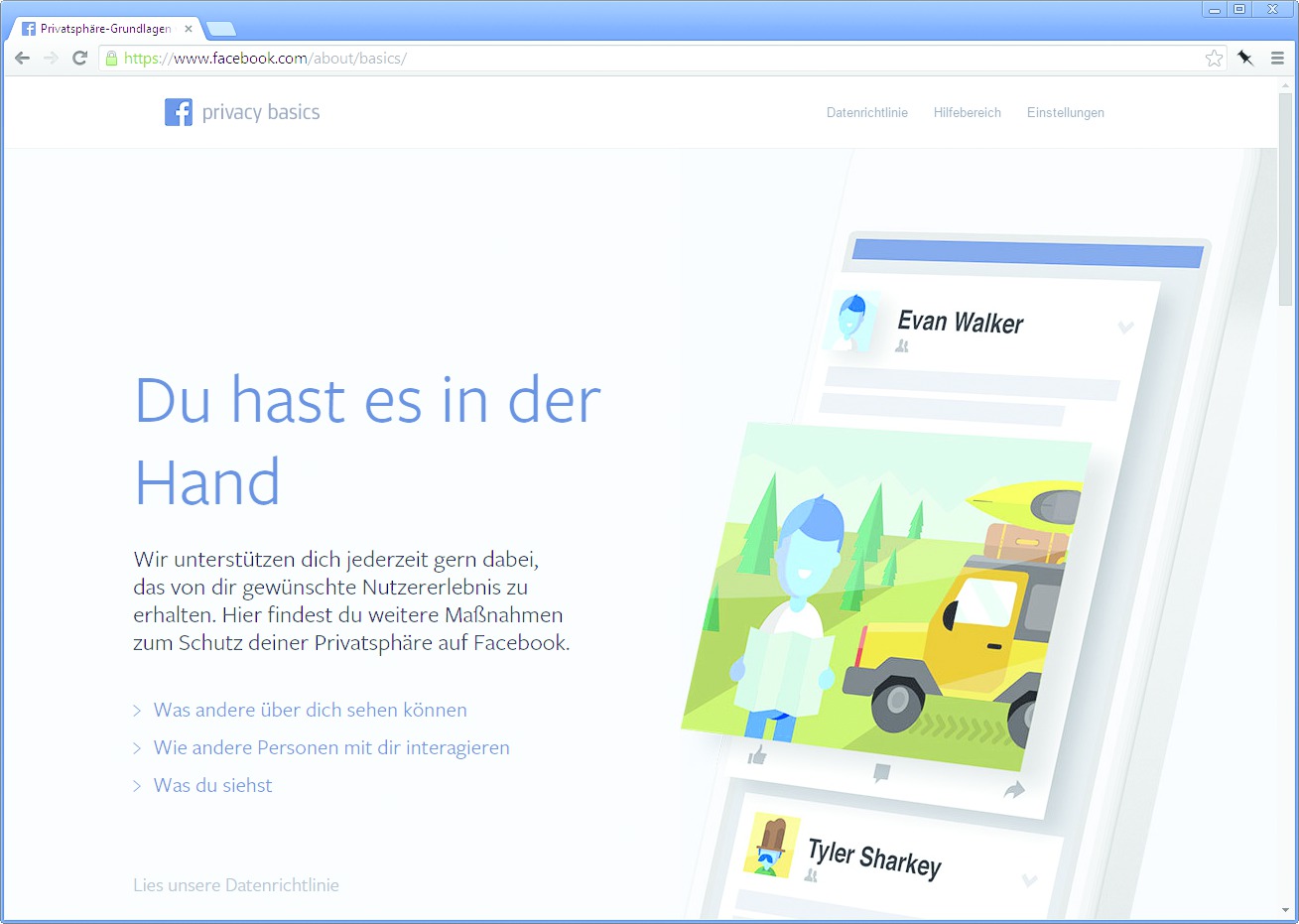Bookmark this page with the star icon
This screenshot has width=1299, height=924.
(x=1214, y=59)
